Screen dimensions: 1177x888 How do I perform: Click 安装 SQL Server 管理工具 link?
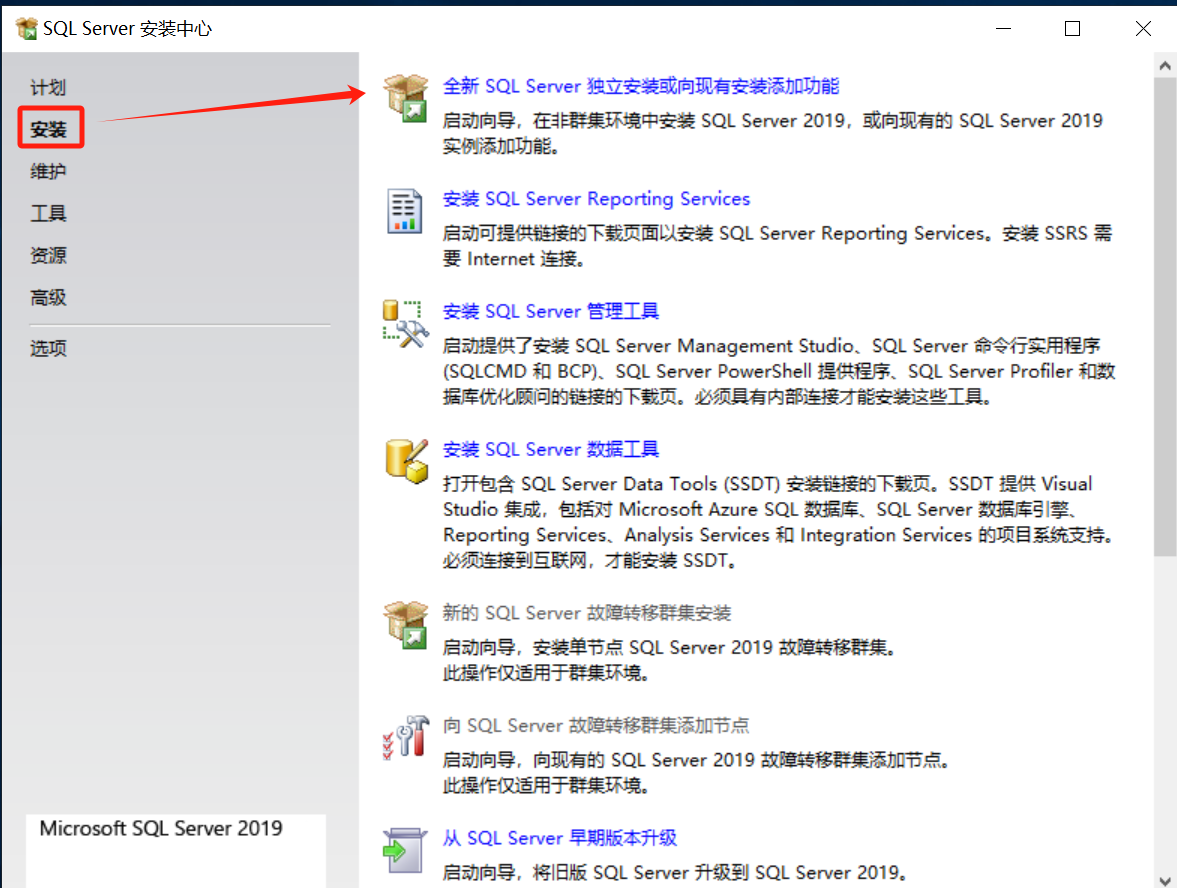(x=551, y=311)
